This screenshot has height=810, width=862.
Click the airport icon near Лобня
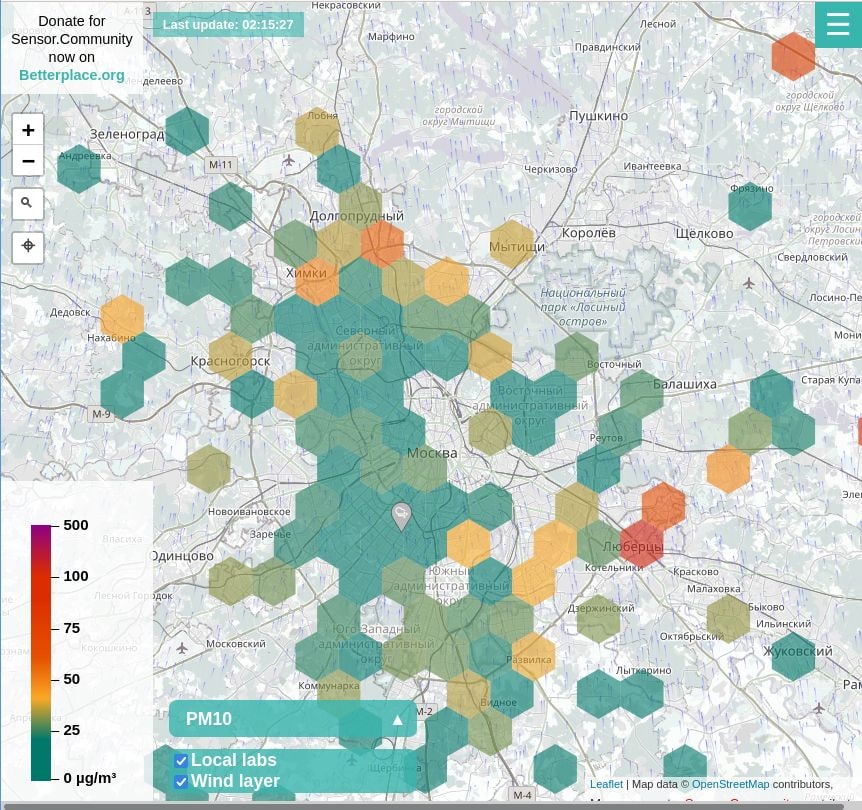pos(288,161)
